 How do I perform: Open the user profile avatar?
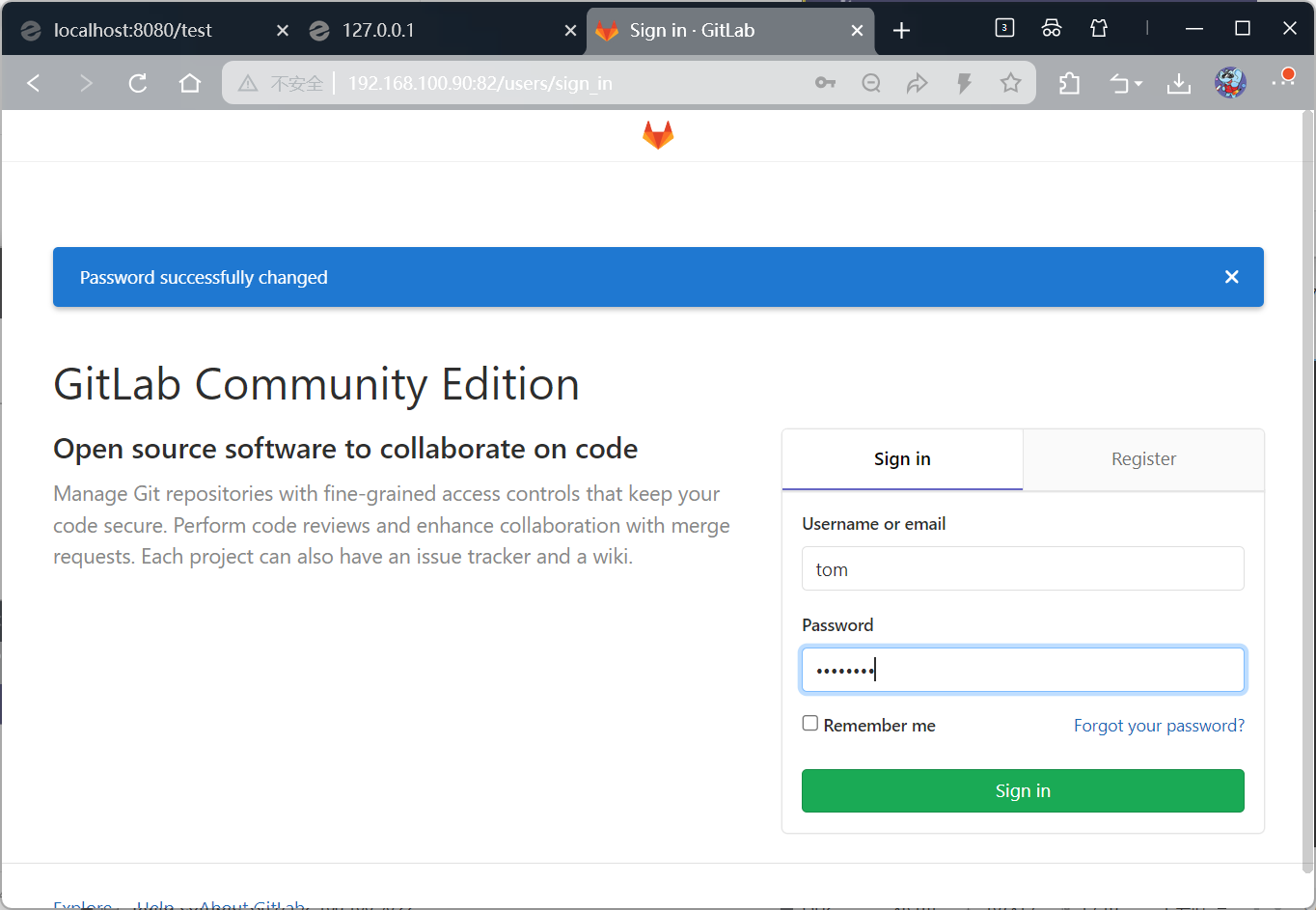tap(1230, 83)
